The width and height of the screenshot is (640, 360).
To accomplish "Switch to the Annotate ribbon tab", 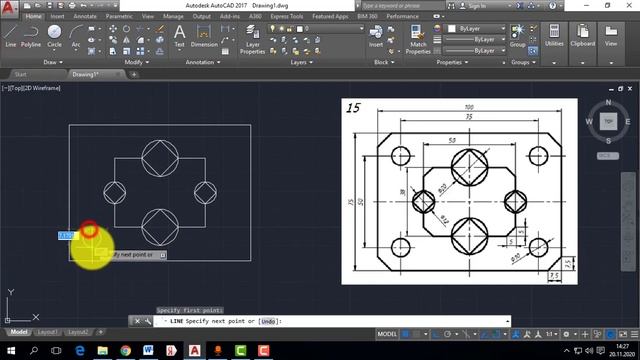I will click(x=85, y=16).
